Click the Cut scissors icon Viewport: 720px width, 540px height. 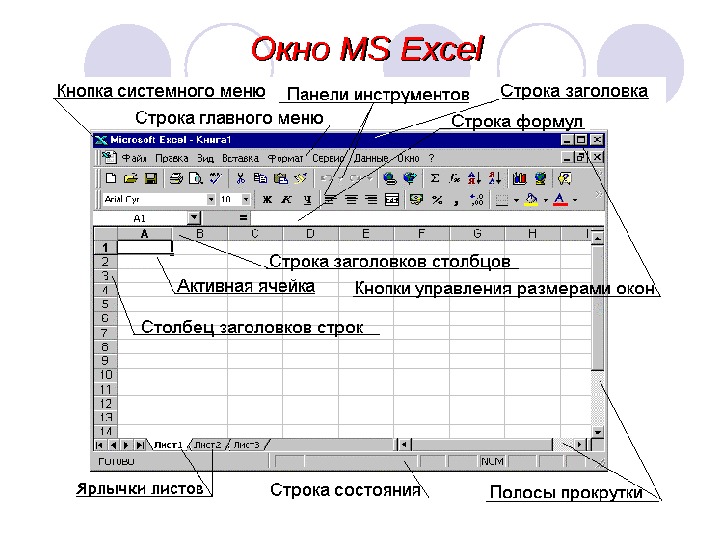pos(241,178)
